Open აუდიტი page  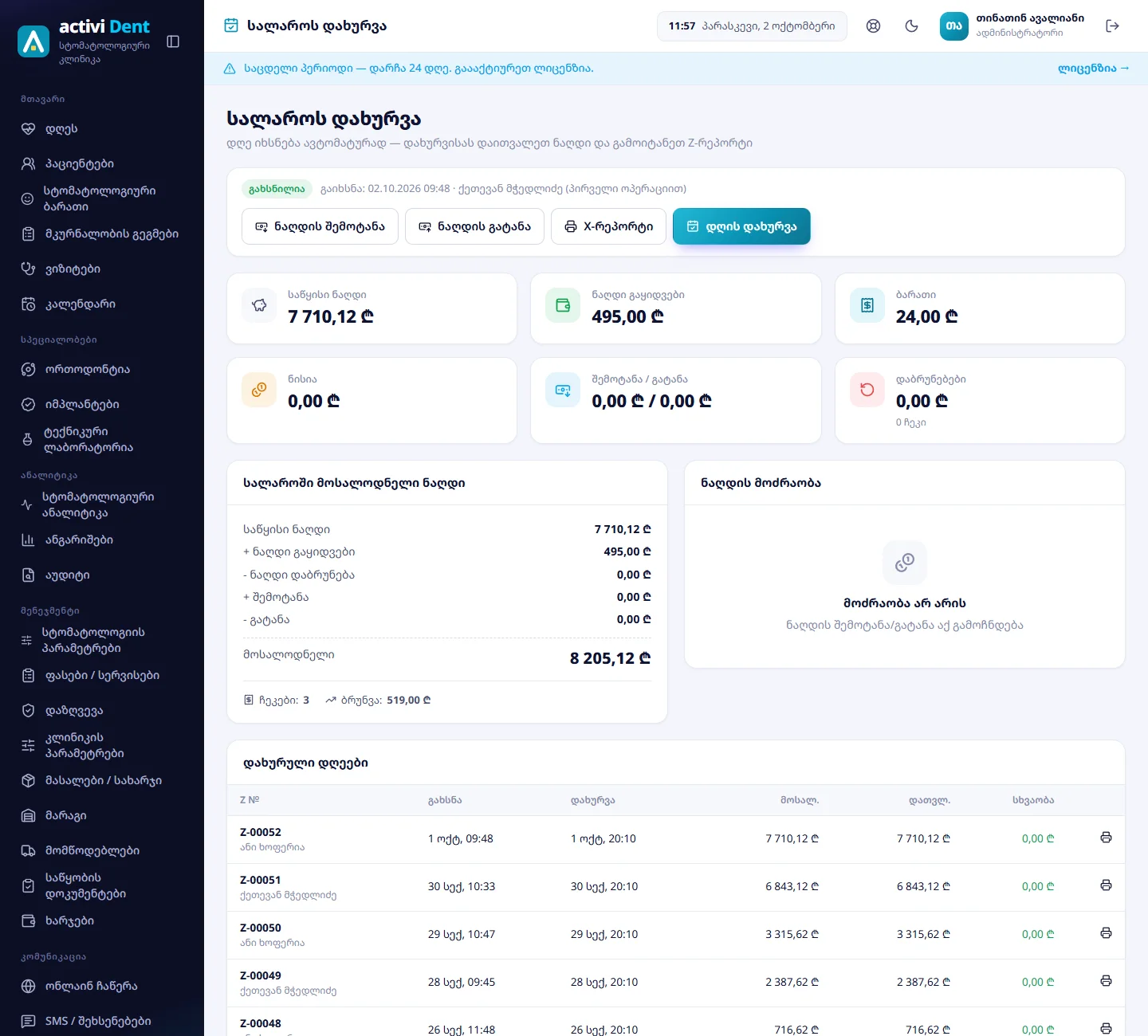(x=102, y=575)
